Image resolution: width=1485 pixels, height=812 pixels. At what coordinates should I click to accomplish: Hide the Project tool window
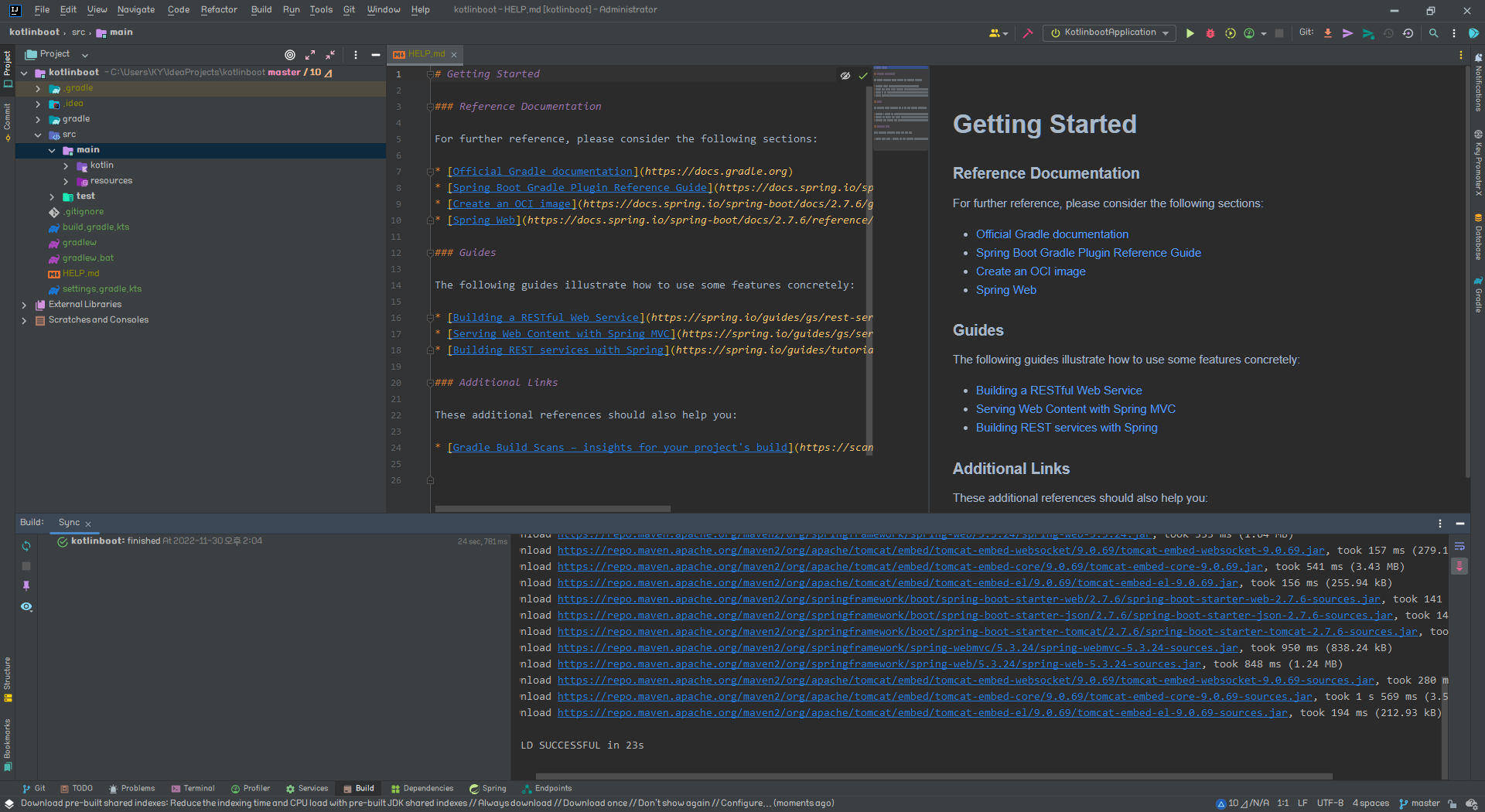pyautogui.click(x=376, y=55)
